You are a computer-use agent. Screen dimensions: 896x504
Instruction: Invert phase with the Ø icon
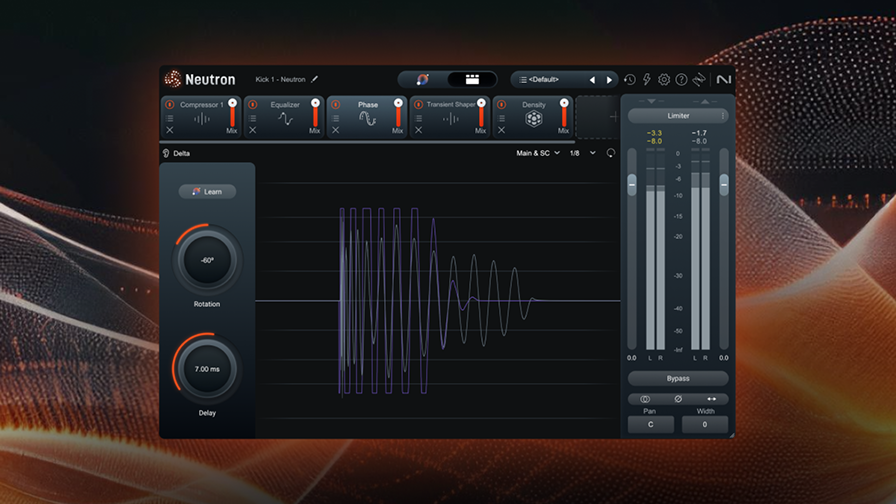(x=678, y=399)
